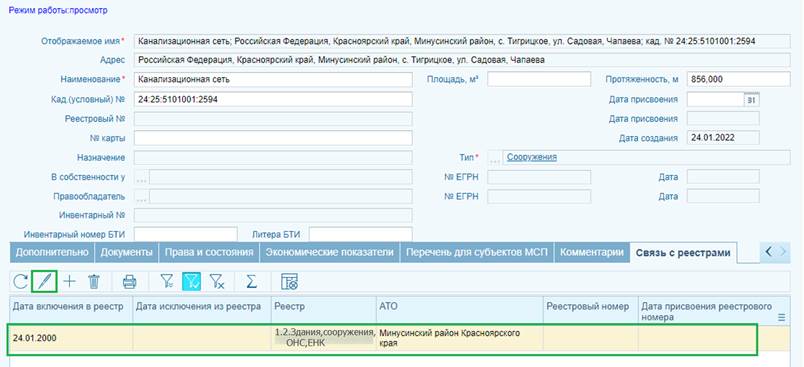The image size is (804, 367).
Task: Calculate totals with the Sigma icon
Action: point(251,281)
